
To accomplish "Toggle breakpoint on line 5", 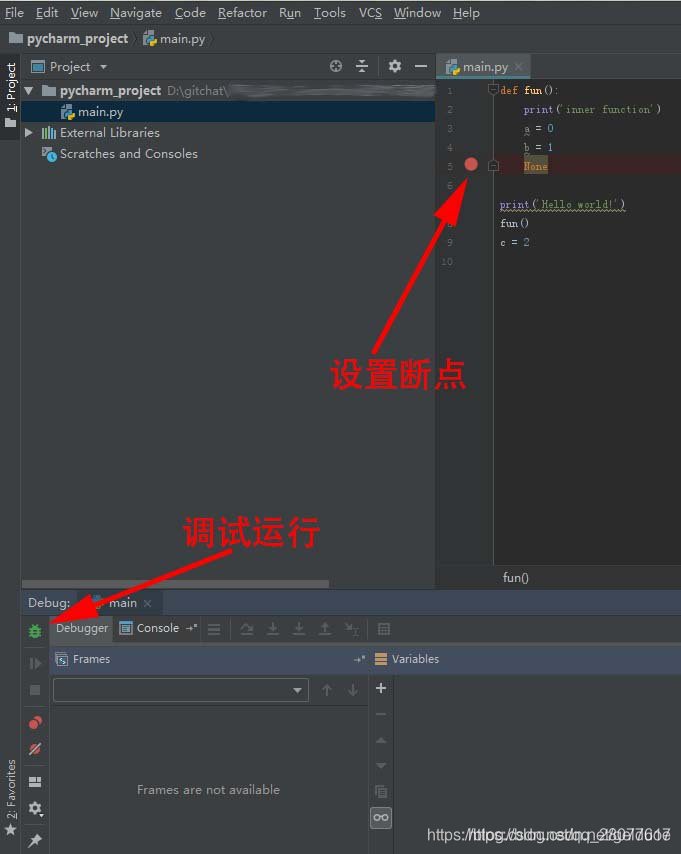I will (471, 164).
